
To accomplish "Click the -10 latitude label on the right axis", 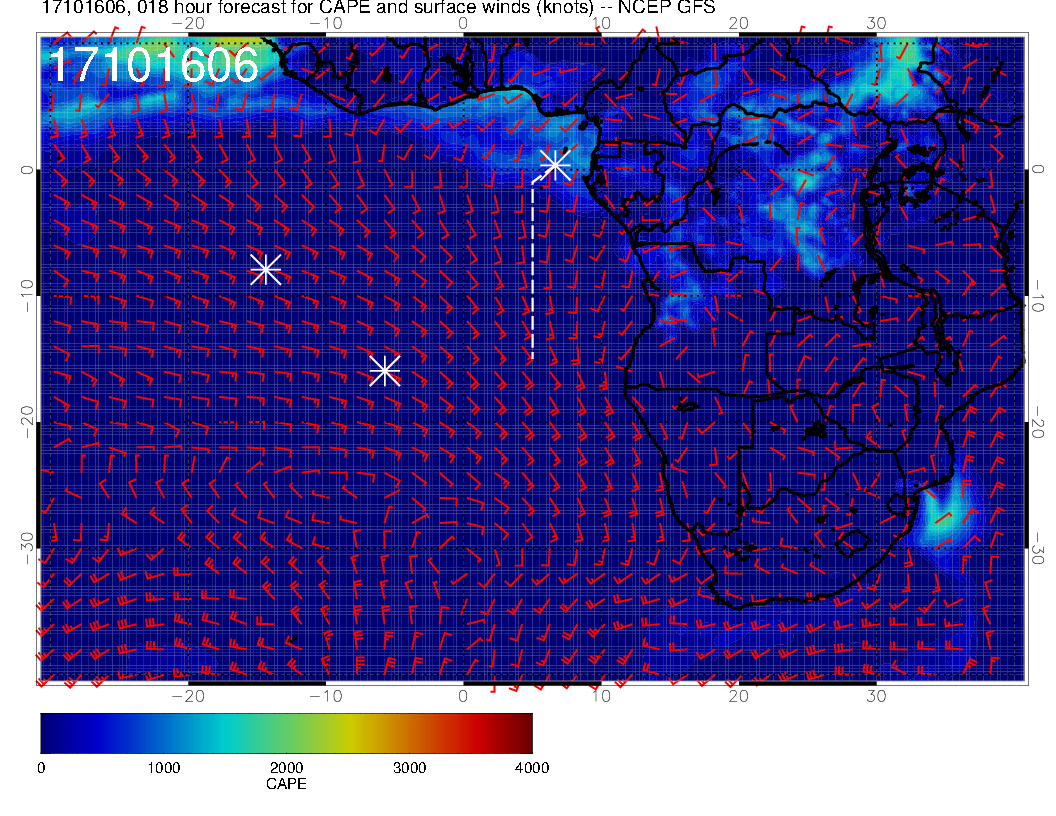I will 1038,295.
